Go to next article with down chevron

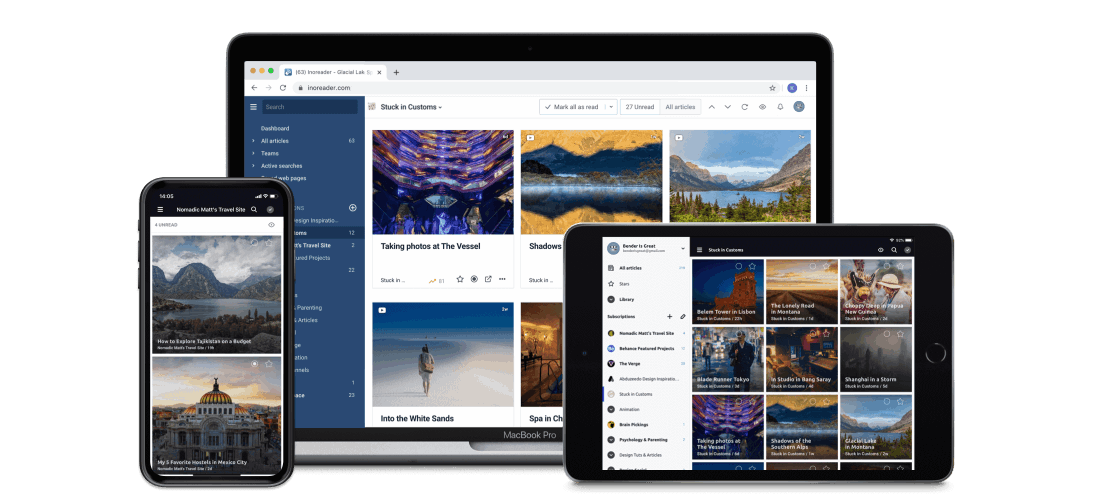coord(727,107)
